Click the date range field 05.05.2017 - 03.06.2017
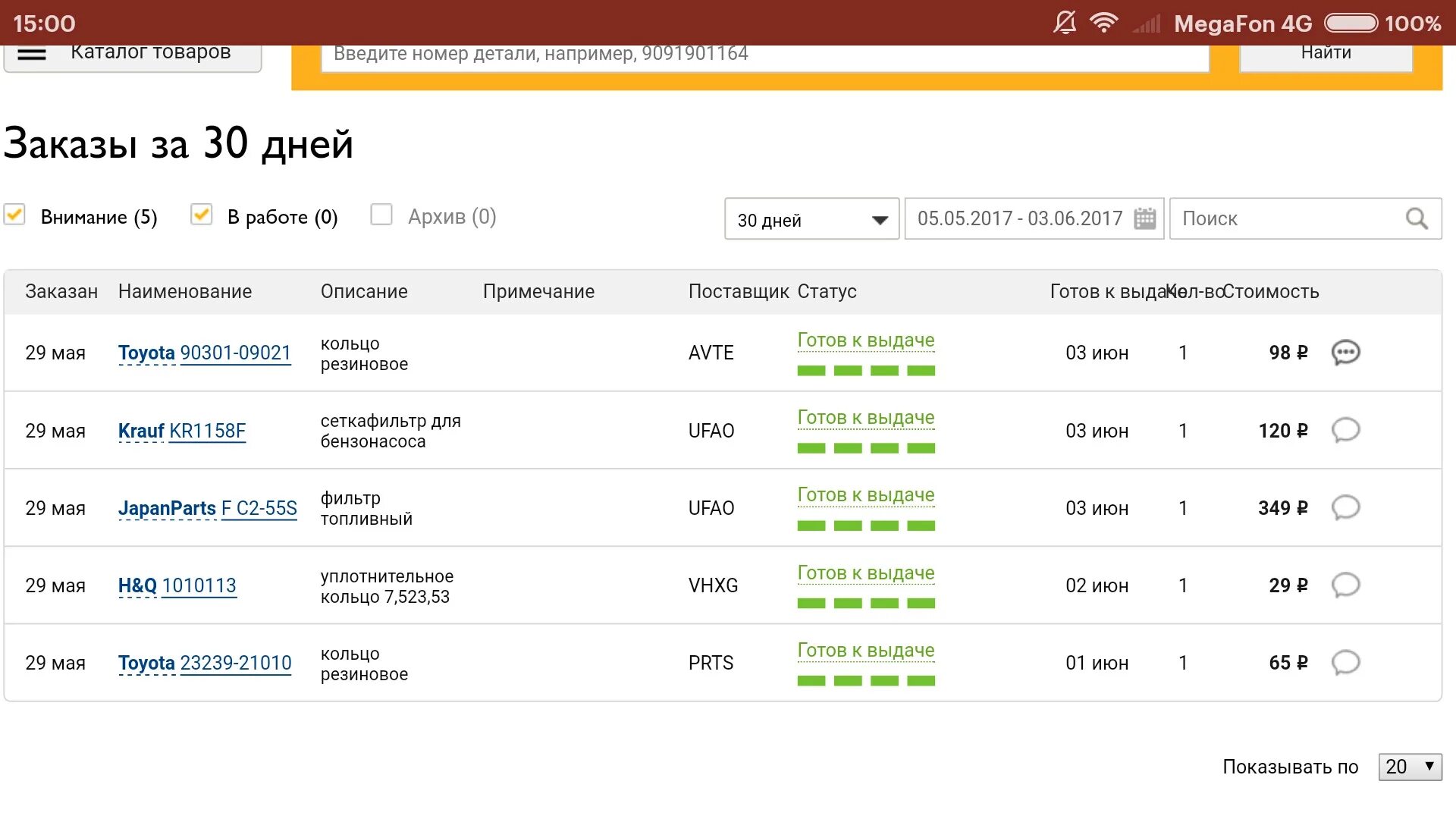 tap(1034, 219)
